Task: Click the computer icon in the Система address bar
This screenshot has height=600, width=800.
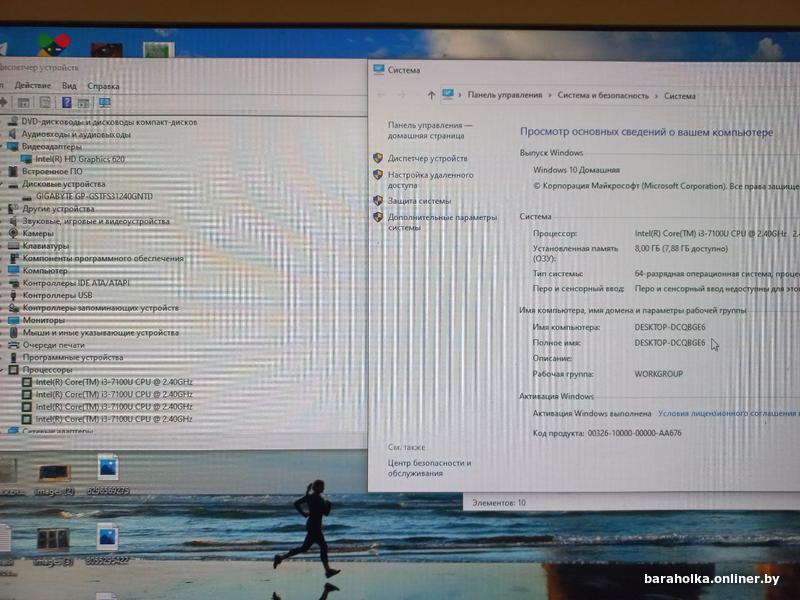Action: coord(448,95)
